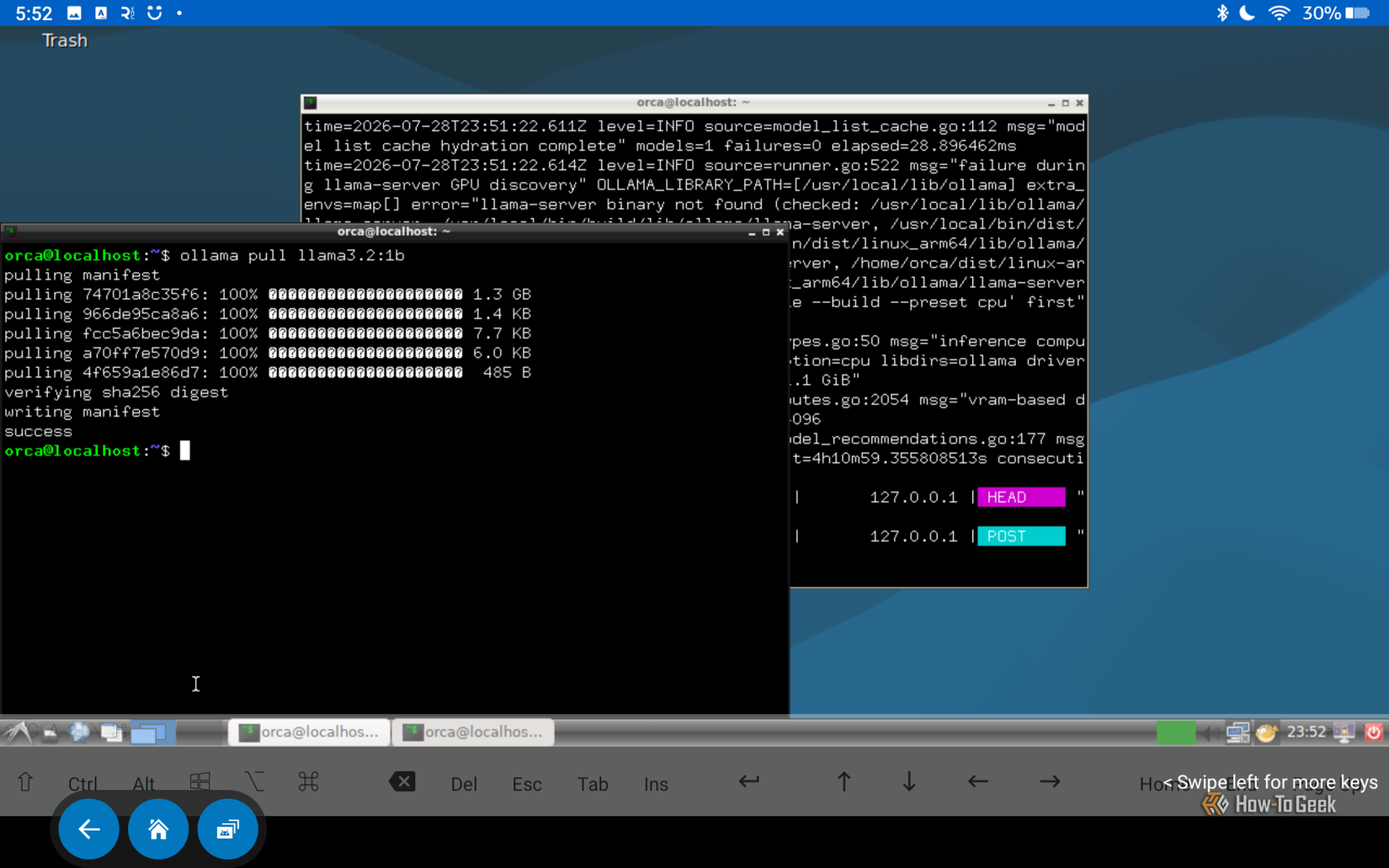Click the magenta HEAD request label
The height and width of the screenshot is (868, 1389).
(x=1021, y=497)
